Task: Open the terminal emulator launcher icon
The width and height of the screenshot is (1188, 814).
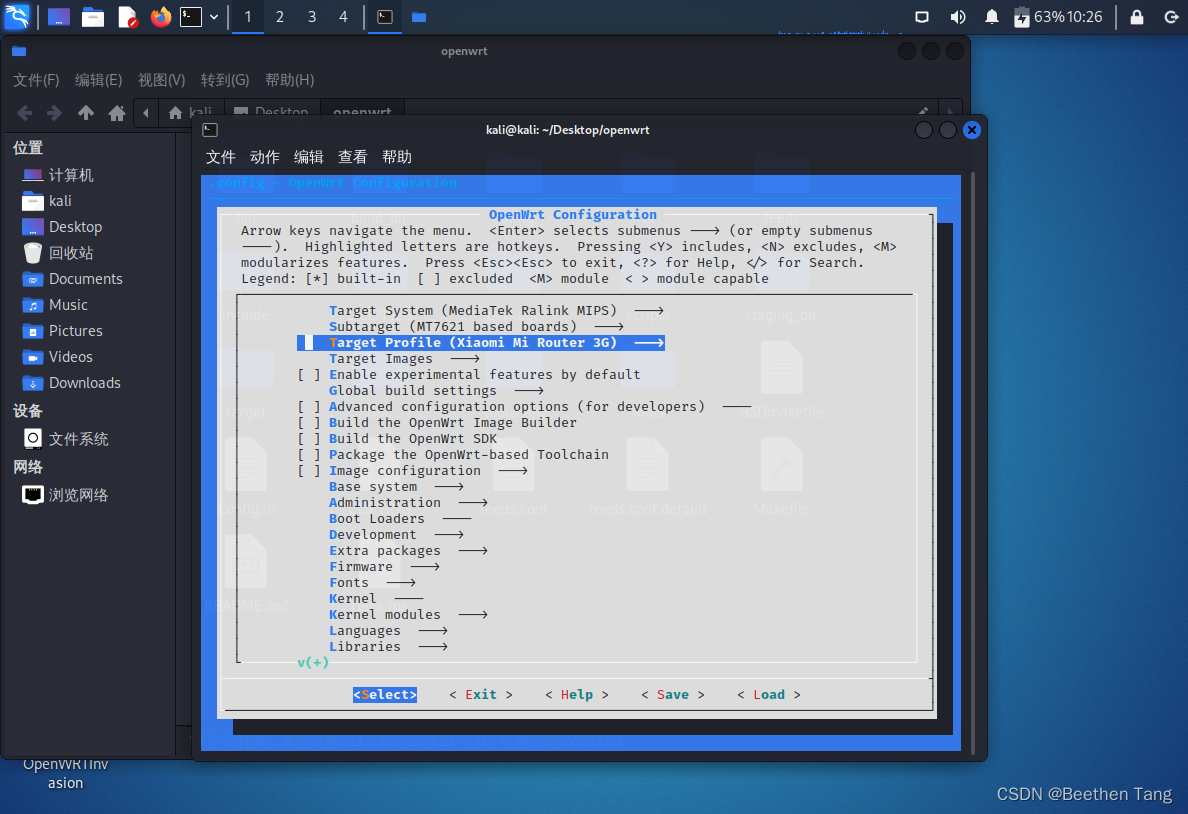Action: (x=191, y=17)
